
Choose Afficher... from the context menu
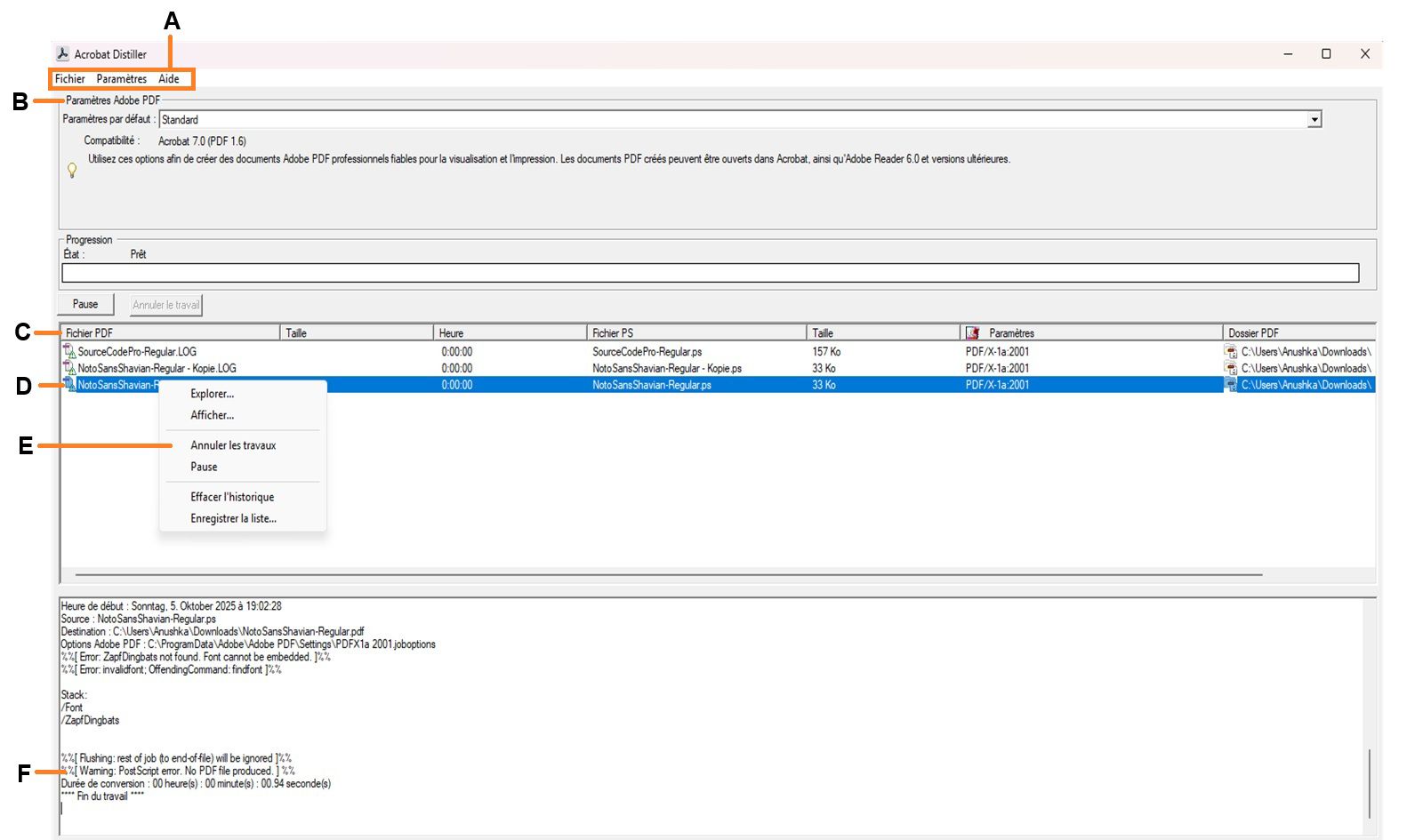tap(213, 415)
